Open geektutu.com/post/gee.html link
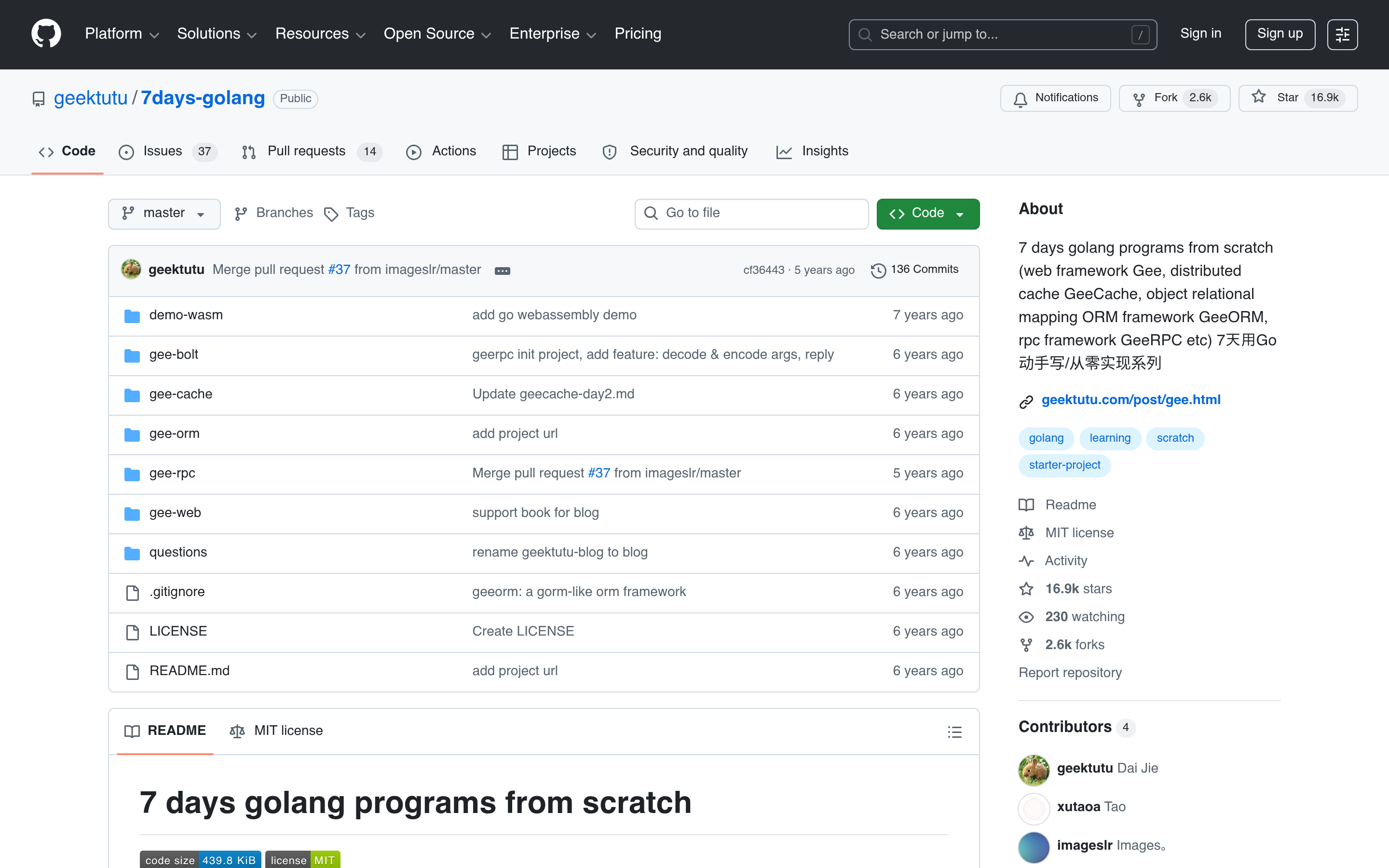1389x868 pixels. pos(1130,400)
